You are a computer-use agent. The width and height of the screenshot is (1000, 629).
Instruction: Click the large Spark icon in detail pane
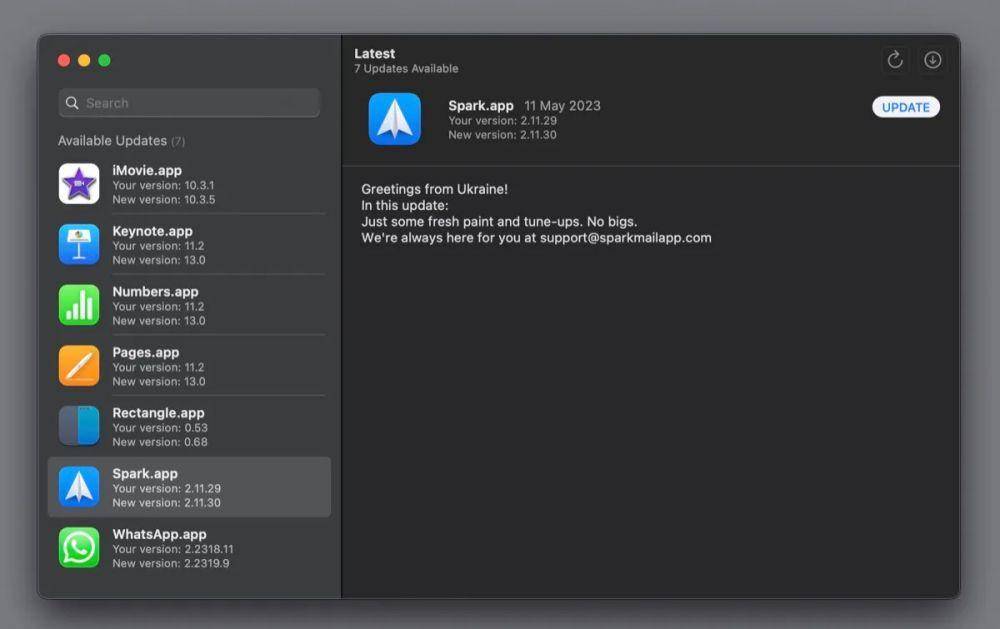pyautogui.click(x=395, y=119)
